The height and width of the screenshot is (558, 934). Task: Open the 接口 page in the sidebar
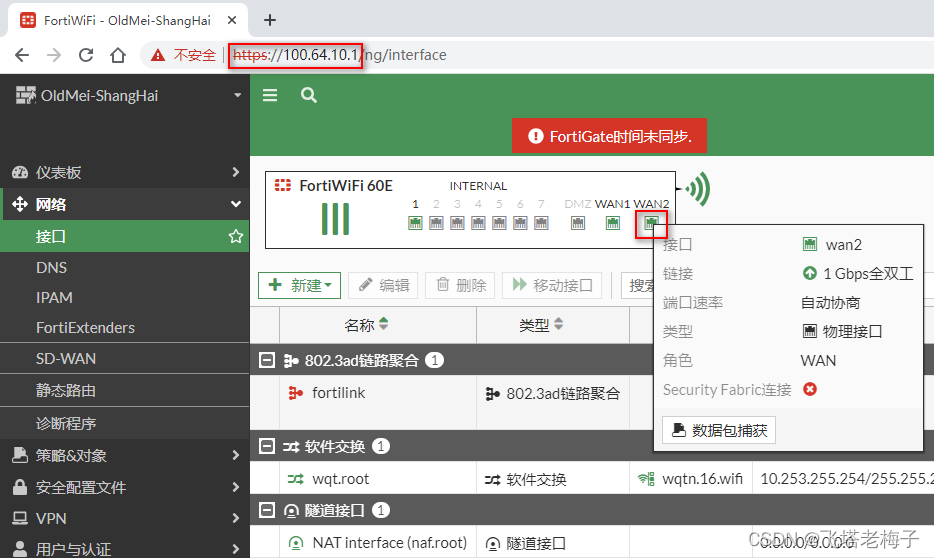(x=124, y=236)
